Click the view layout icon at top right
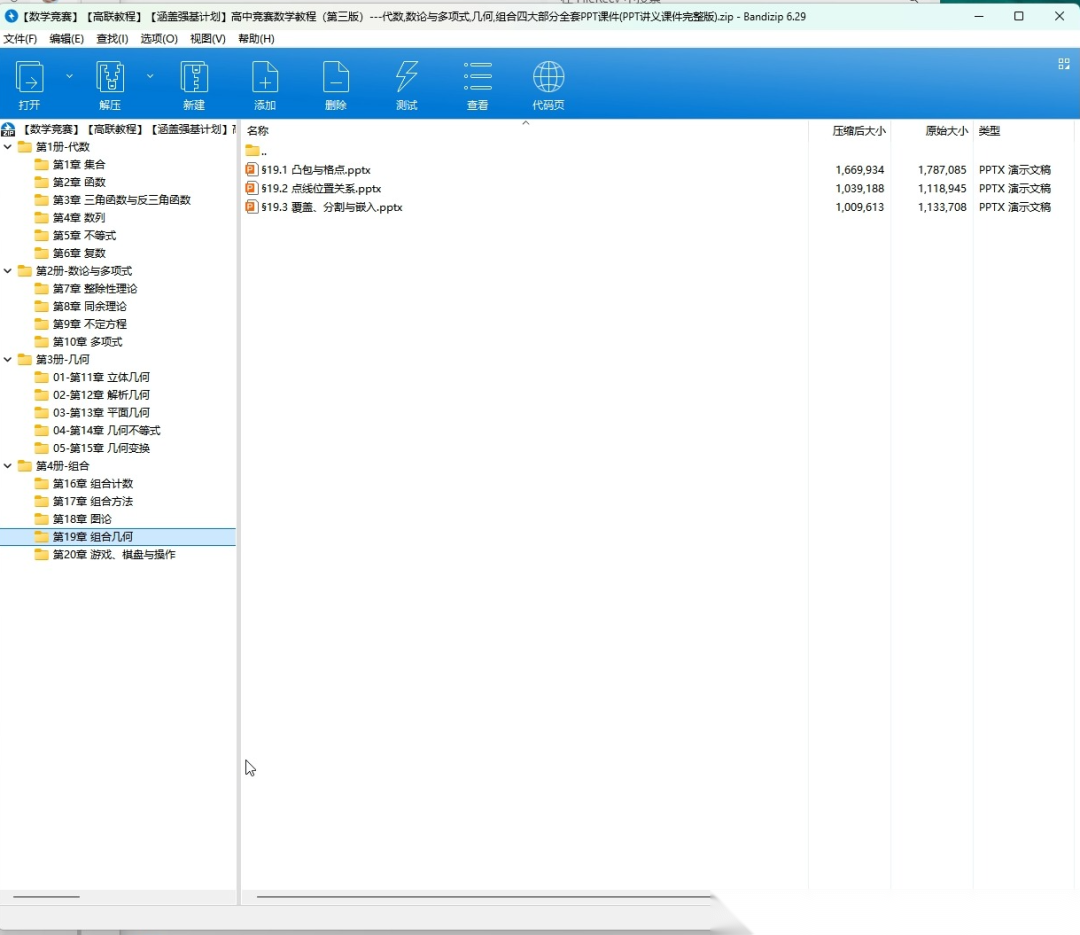This screenshot has height=935, width=1080. pos(1063,64)
